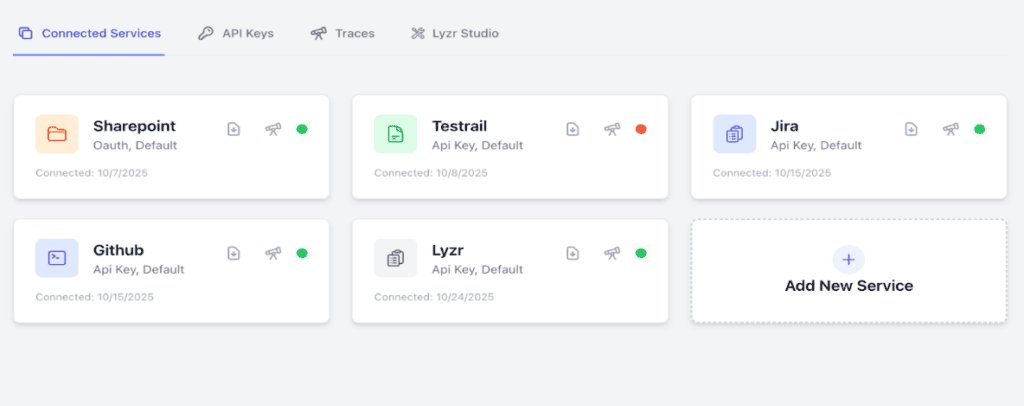The height and width of the screenshot is (406, 1024).
Task: Click 'Connected: 10/15/2025' on the Github card
Action: click(x=95, y=297)
